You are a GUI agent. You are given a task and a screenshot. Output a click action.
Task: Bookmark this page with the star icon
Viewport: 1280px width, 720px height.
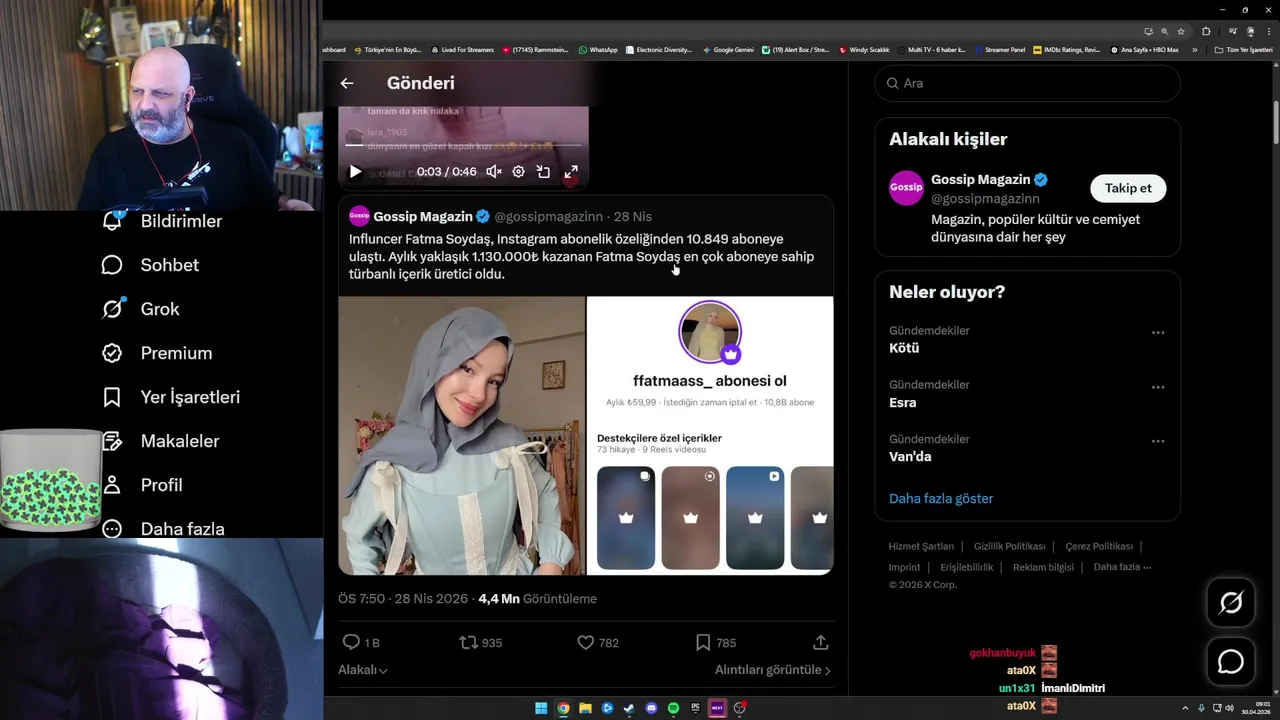pyautogui.click(x=1181, y=31)
